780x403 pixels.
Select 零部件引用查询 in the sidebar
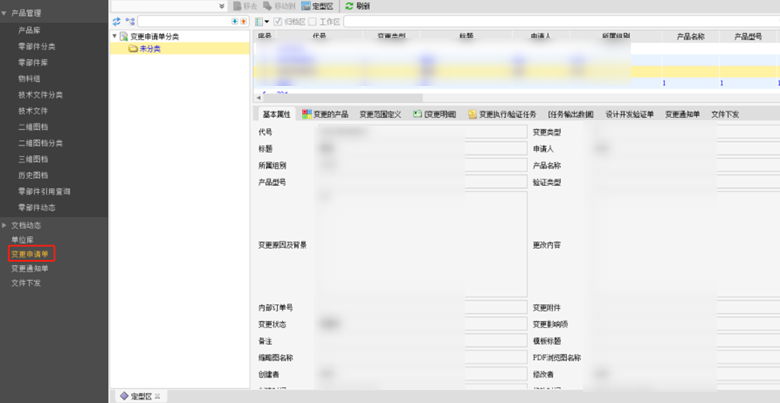(44, 192)
